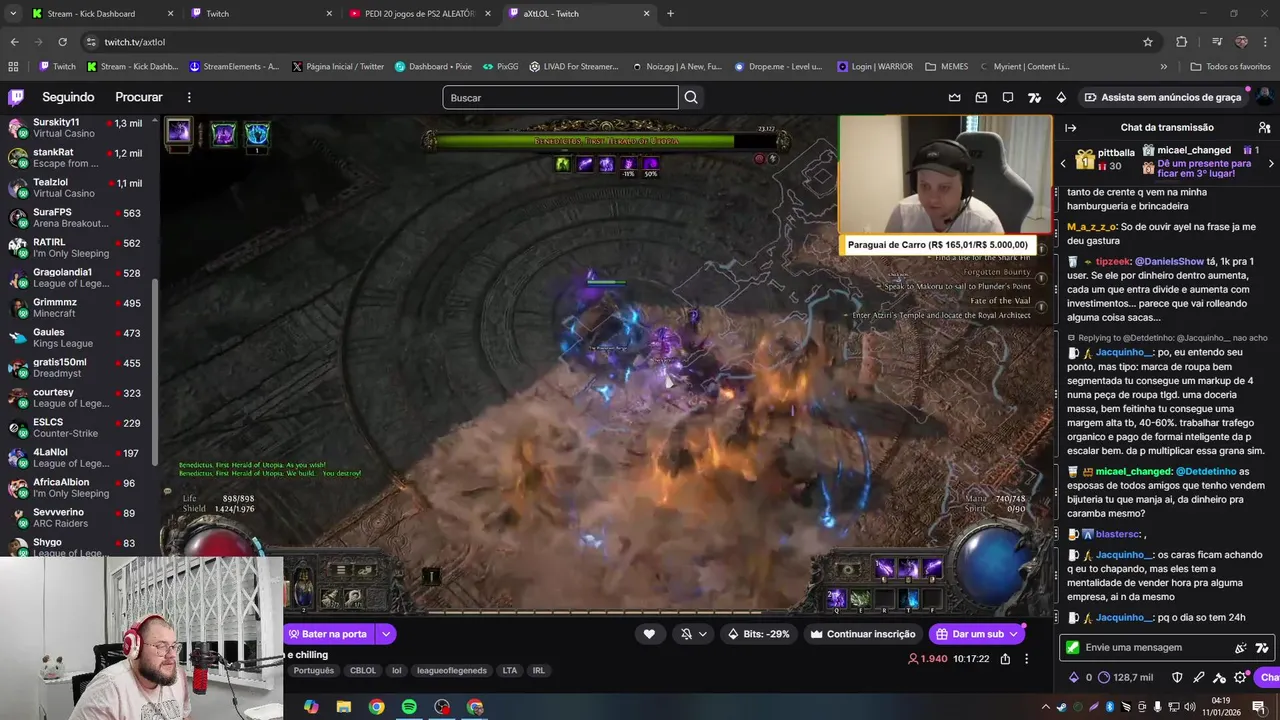
Task: Open the 7TV icon in top navigation
Action: (x=1035, y=97)
